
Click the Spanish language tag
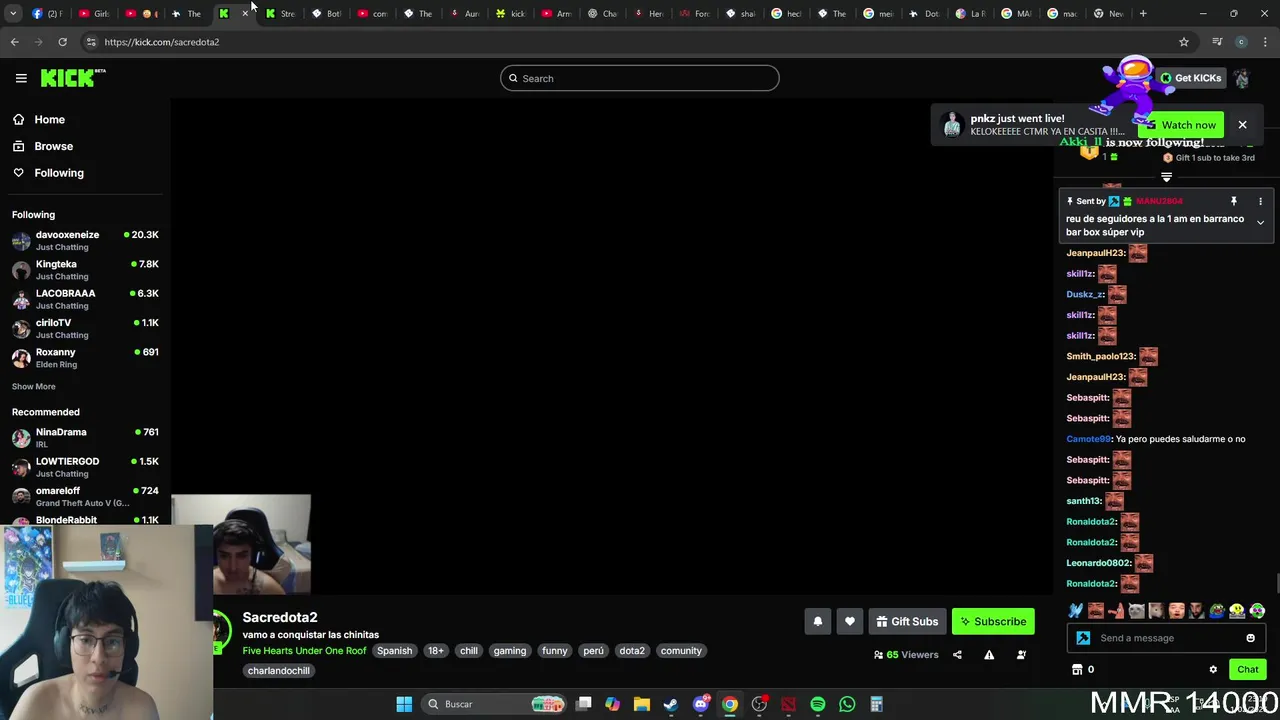coord(394,651)
